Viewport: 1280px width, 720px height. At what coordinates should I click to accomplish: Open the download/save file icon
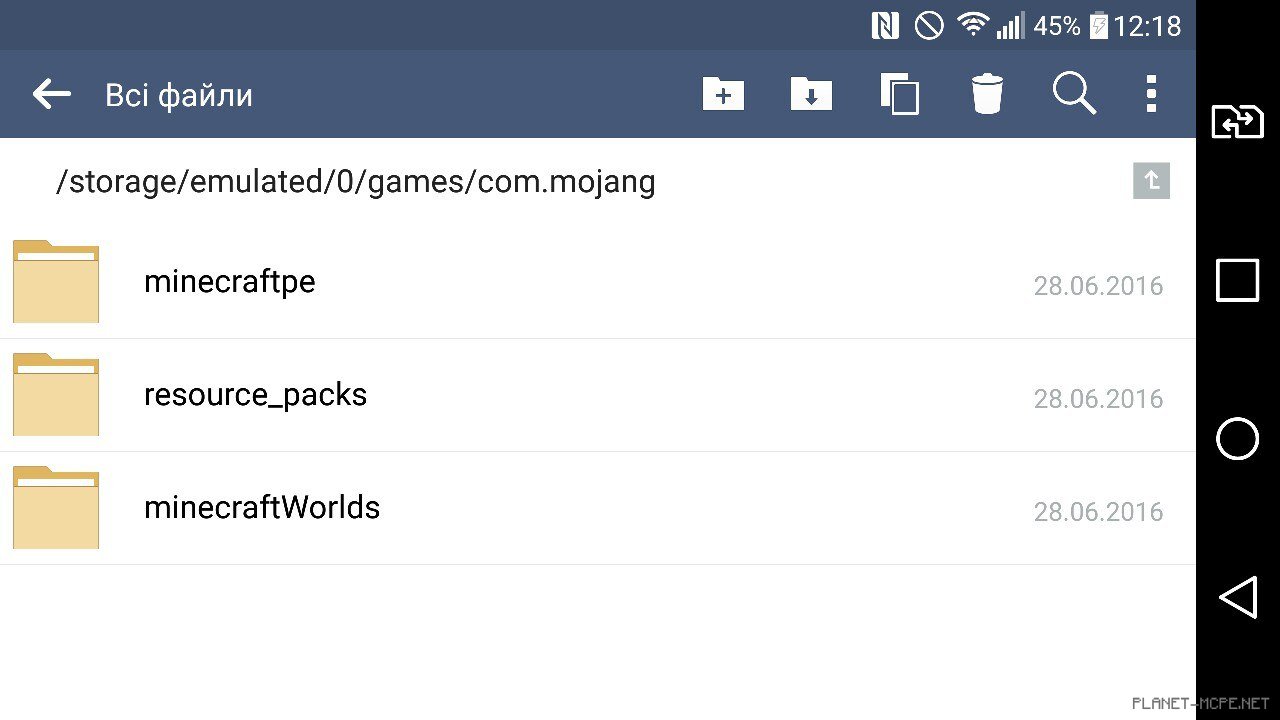(x=811, y=94)
